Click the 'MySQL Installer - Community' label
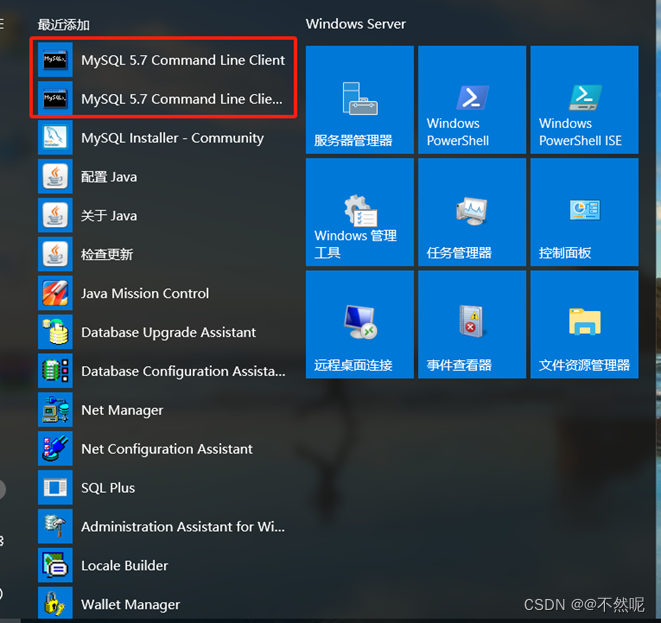The height and width of the screenshot is (623, 661). point(172,138)
